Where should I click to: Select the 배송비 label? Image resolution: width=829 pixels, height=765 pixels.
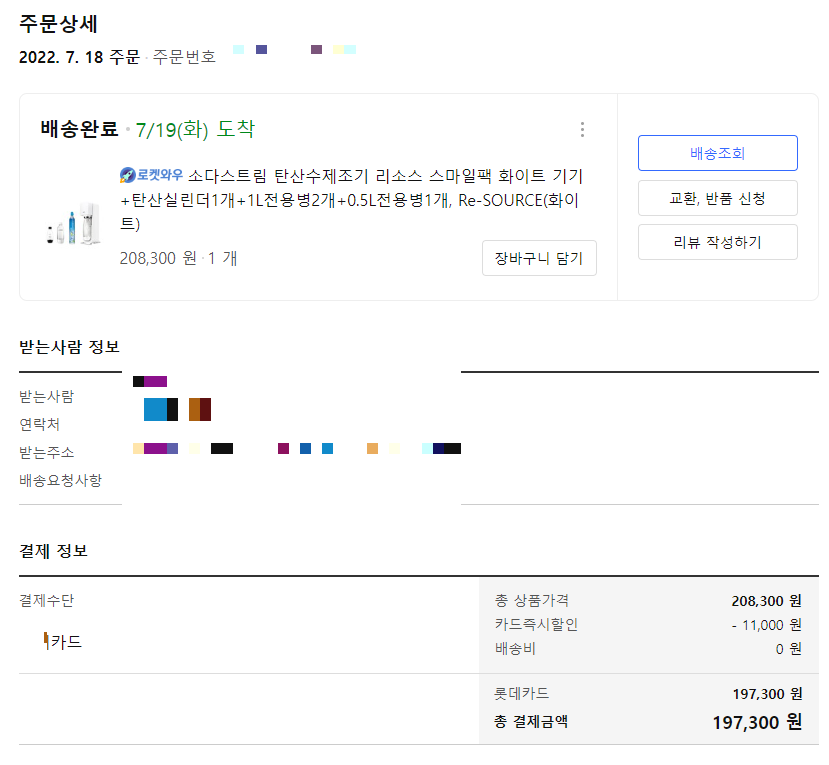click(x=515, y=649)
